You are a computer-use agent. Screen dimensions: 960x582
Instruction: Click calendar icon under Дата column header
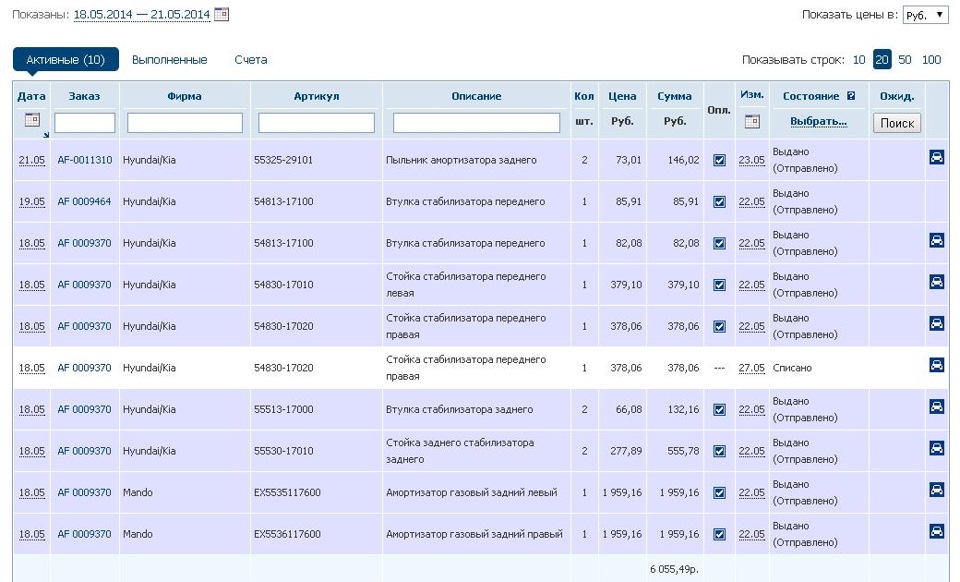[x=32, y=121]
